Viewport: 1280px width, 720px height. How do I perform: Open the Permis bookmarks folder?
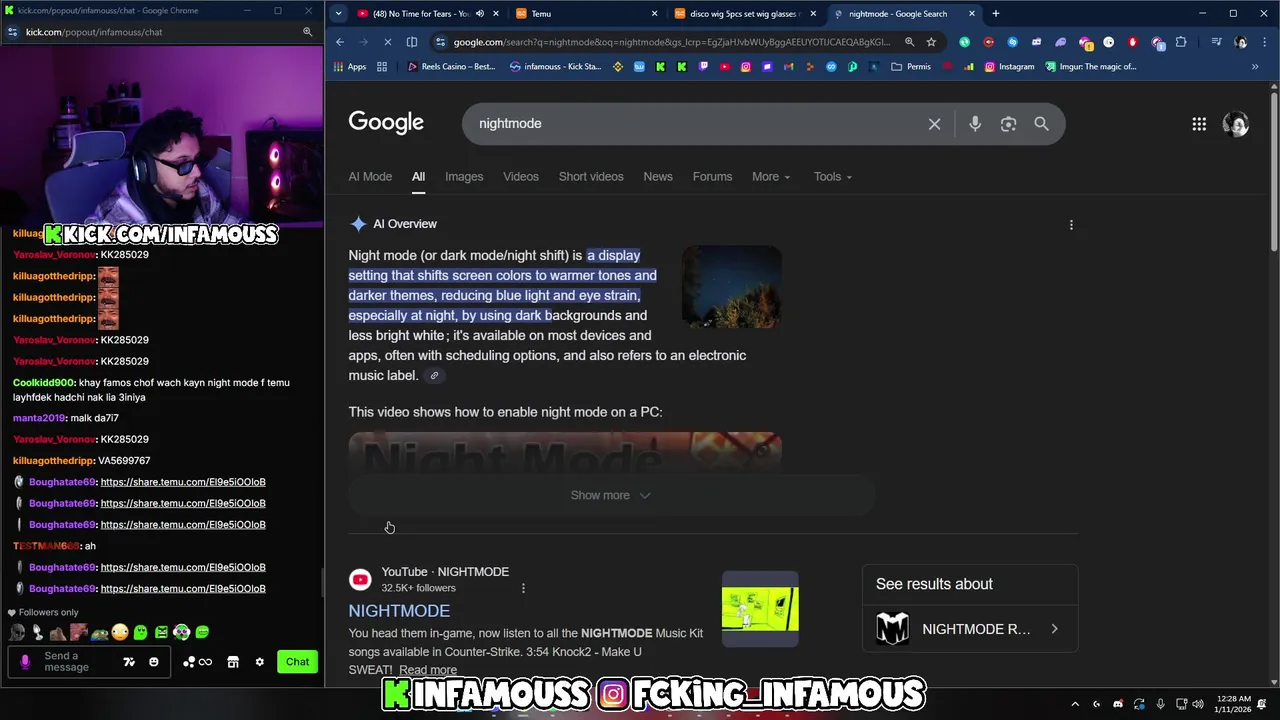911,67
